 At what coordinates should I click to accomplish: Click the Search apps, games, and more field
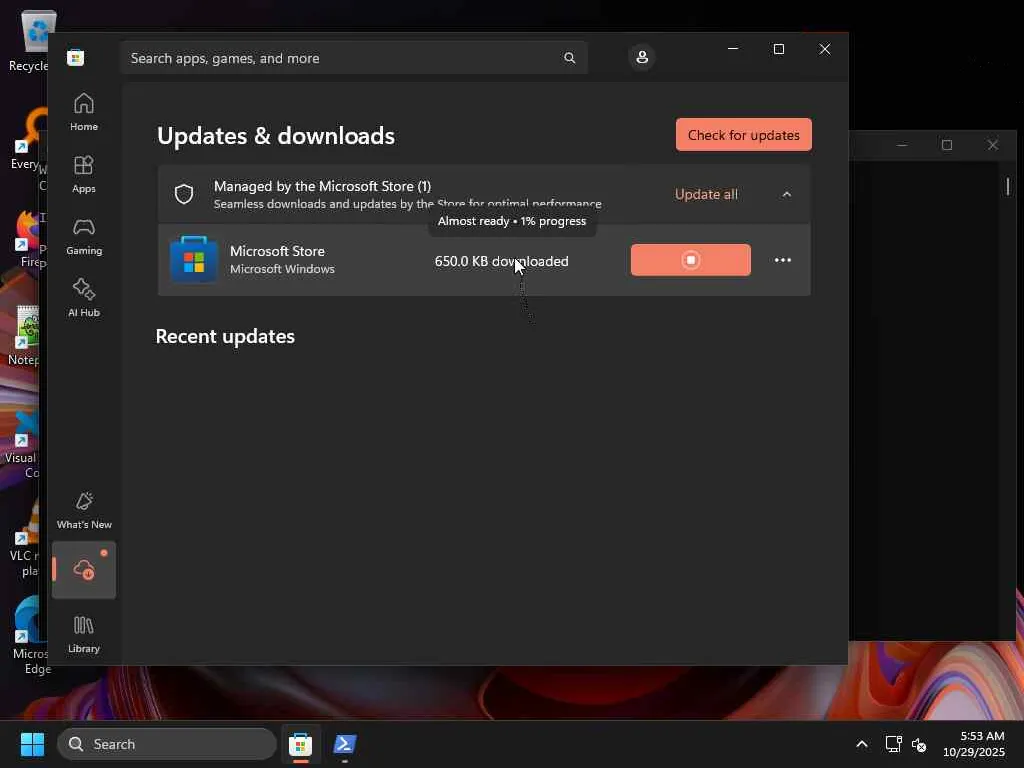tap(353, 58)
